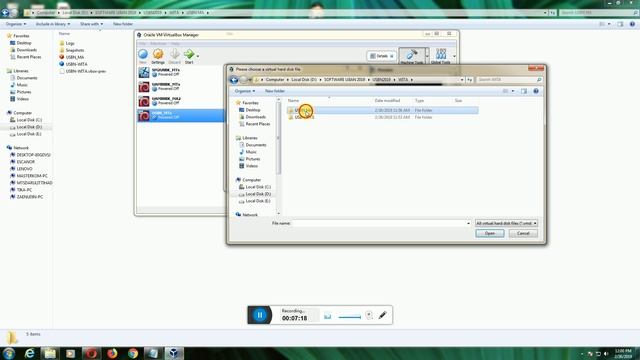Click Back arrow in the file dialog
The image size is (640, 360).
(x=234, y=80)
